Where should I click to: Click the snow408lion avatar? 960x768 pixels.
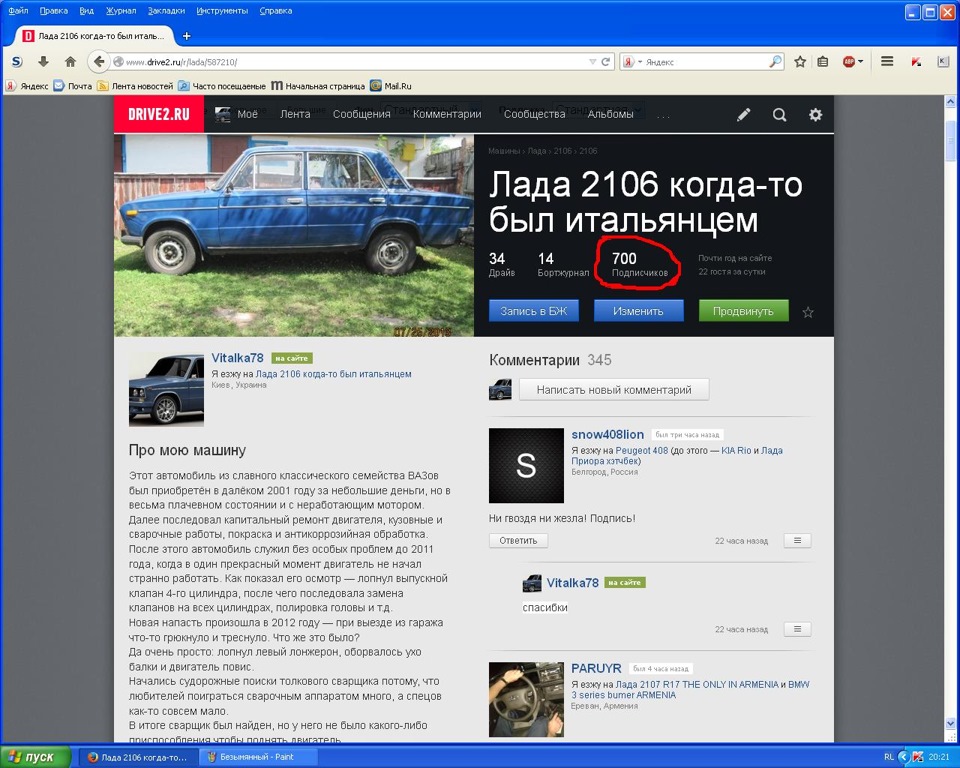[526, 465]
